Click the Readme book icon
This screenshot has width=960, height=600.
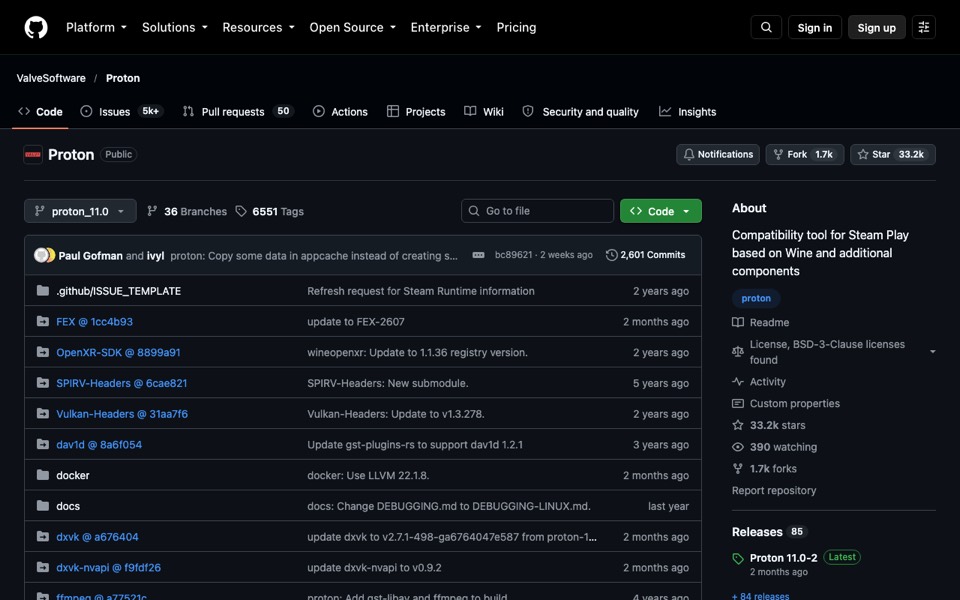point(738,323)
